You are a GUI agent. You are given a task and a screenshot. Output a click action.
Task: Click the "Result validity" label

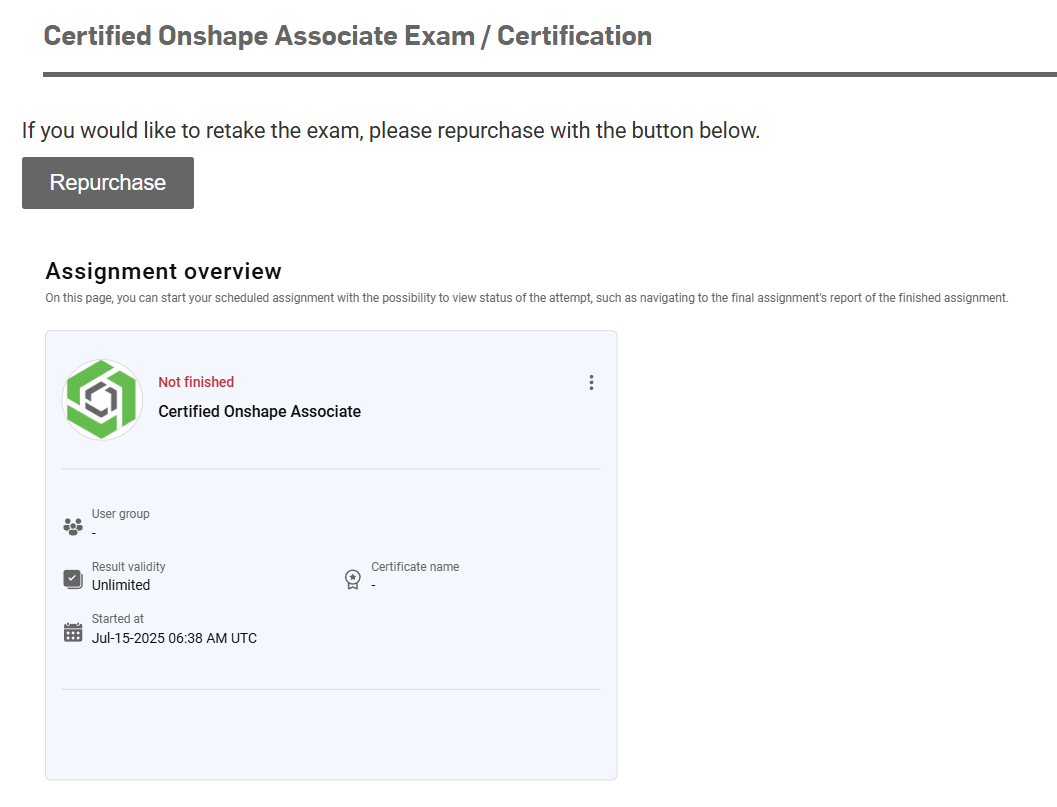coord(128,567)
